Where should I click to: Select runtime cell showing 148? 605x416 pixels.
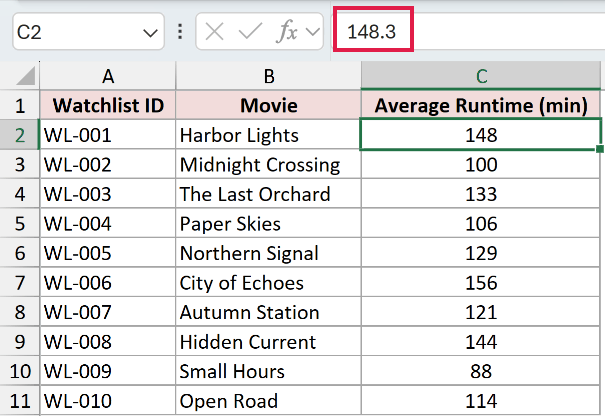481,135
